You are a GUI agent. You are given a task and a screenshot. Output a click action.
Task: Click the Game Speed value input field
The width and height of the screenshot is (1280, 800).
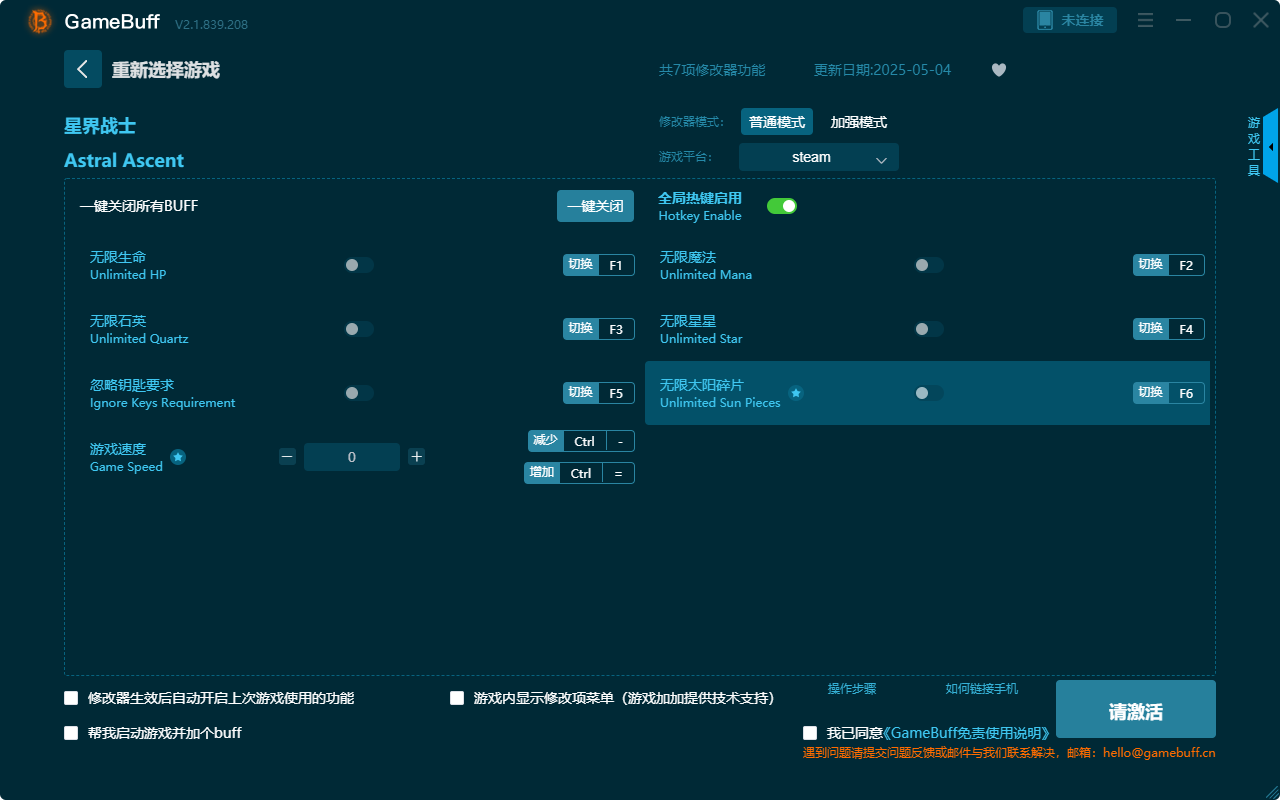[352, 456]
